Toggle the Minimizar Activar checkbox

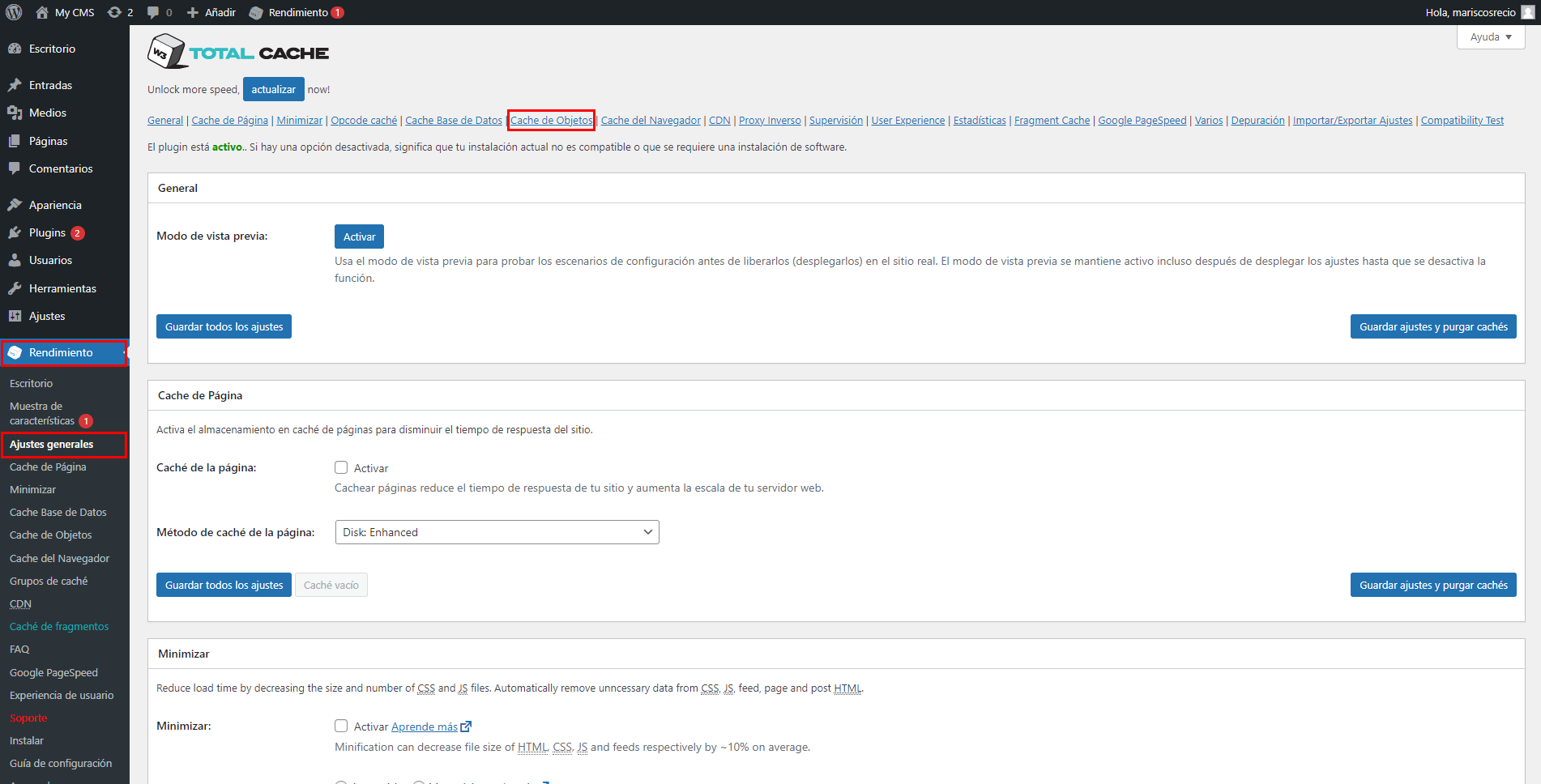(x=341, y=726)
